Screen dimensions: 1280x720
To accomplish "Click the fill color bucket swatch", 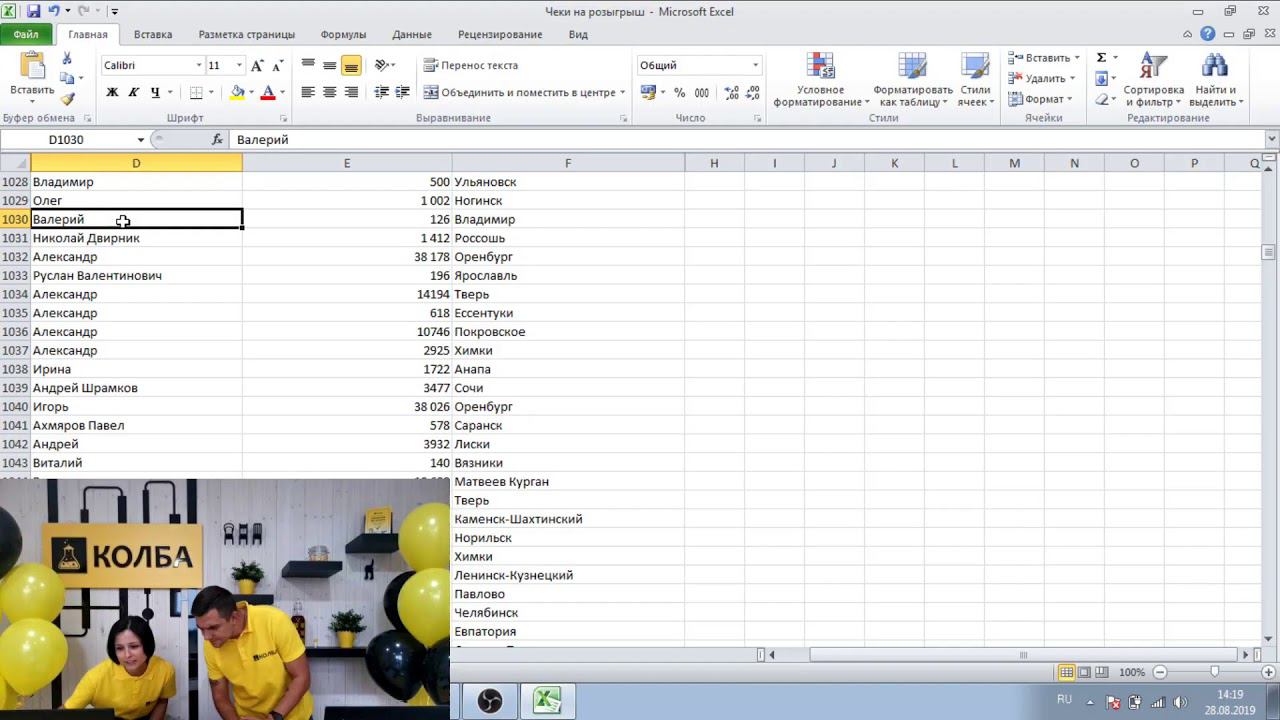I will pos(237,93).
